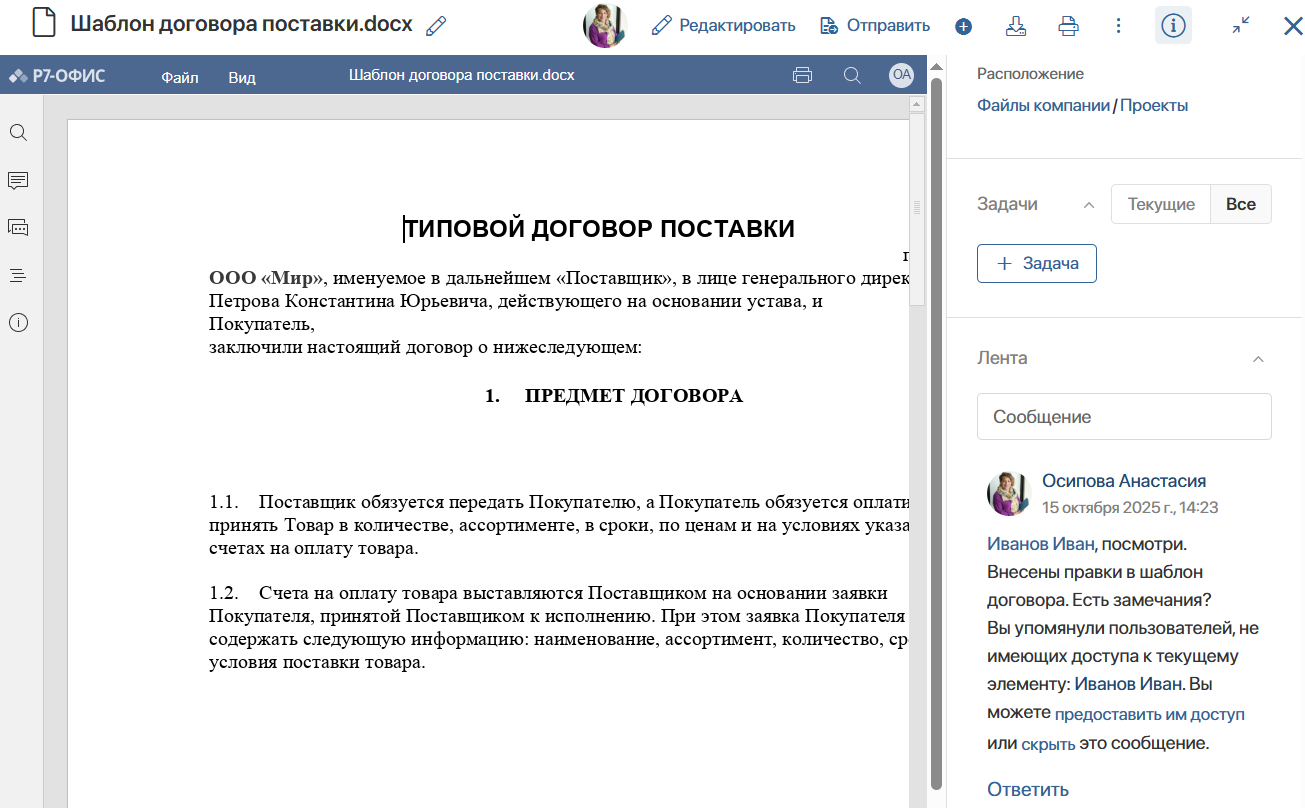This screenshot has width=1305, height=808.
Task: Open the comments panel in the left sidebar
Action: click(18, 181)
